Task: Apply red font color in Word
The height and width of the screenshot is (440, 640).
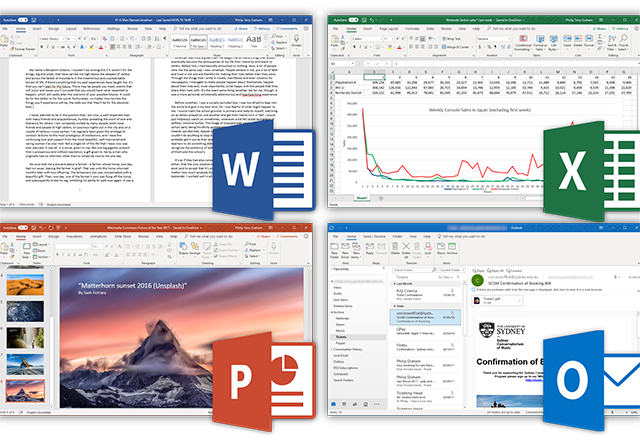Action: pos(101,47)
